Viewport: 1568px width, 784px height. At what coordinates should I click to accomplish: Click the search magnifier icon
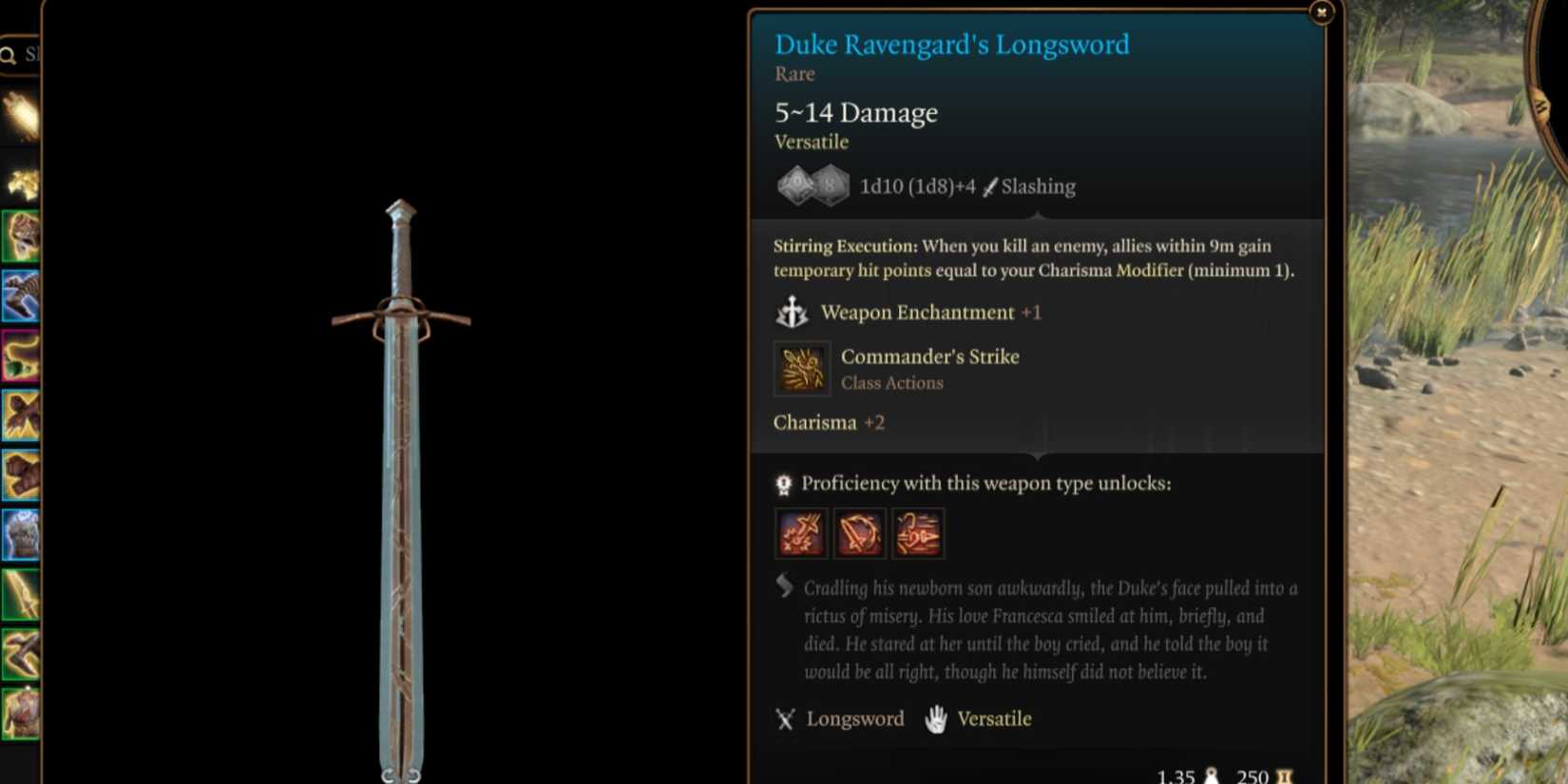tap(9, 55)
